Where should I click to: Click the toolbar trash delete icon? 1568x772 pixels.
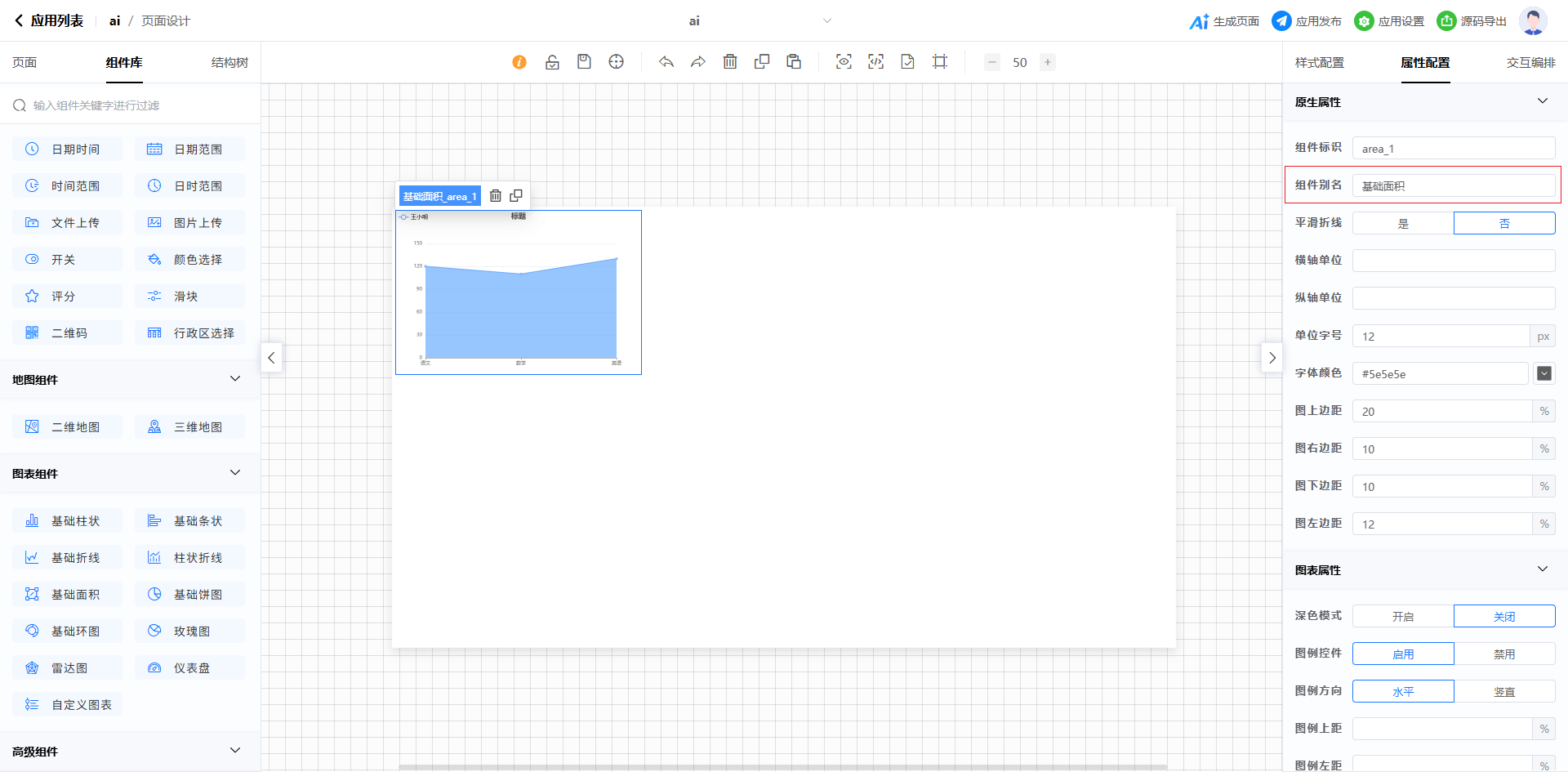pos(730,62)
